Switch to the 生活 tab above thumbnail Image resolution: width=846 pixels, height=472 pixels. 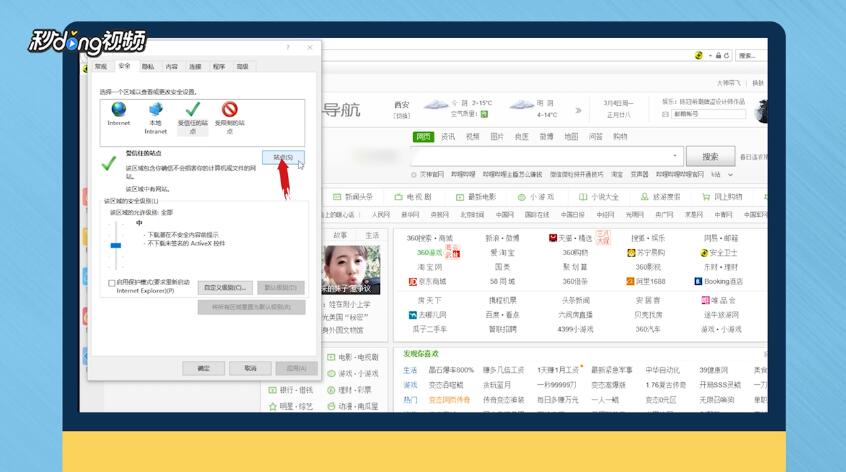click(x=372, y=236)
